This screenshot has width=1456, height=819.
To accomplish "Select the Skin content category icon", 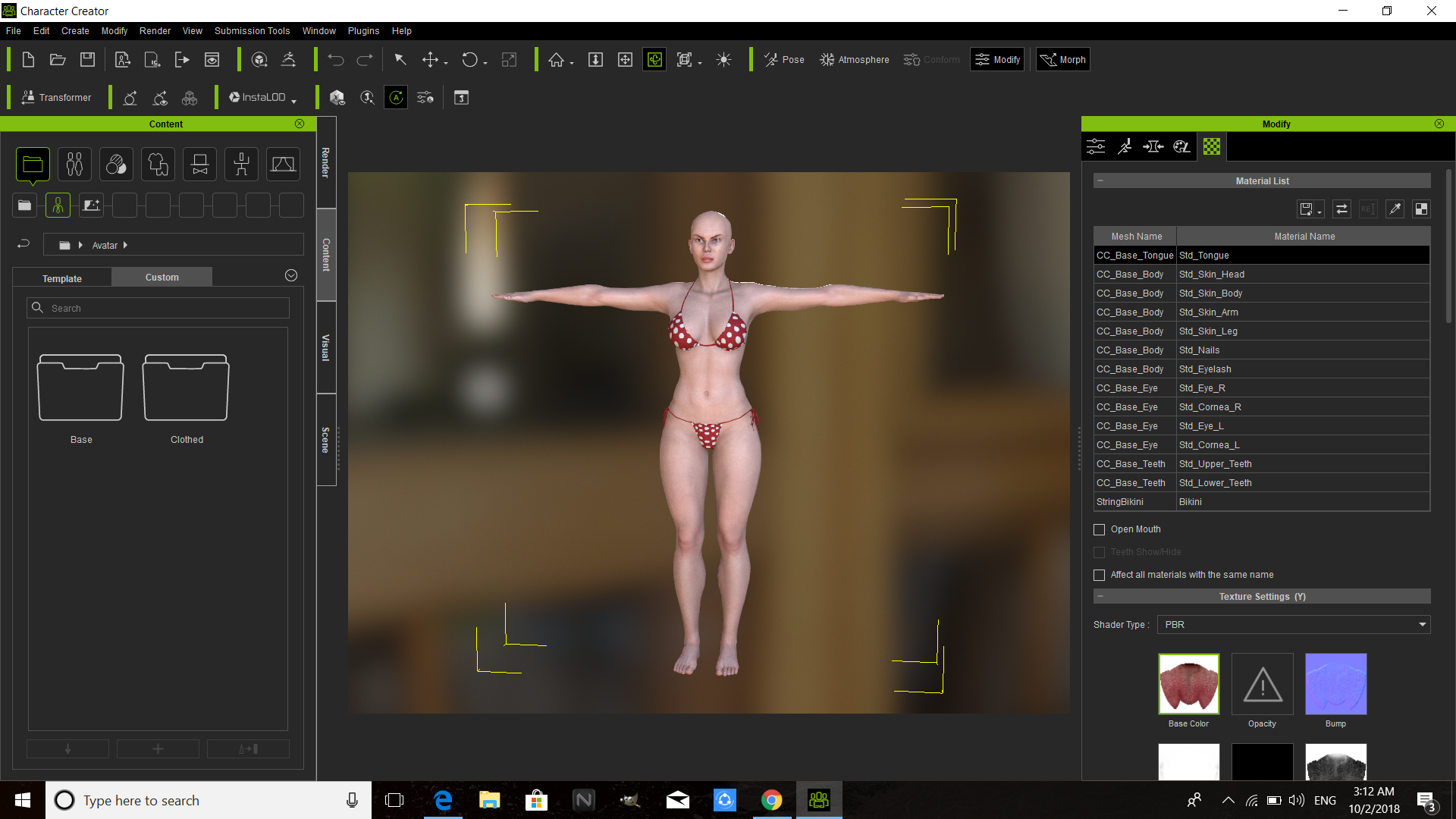I will pyautogui.click(x=116, y=165).
